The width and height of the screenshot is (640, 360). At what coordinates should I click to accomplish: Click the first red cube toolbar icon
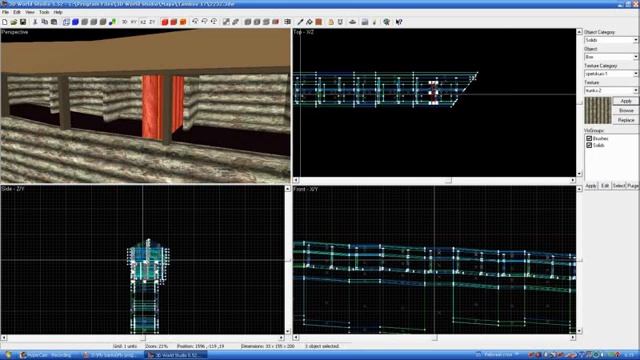(164, 22)
